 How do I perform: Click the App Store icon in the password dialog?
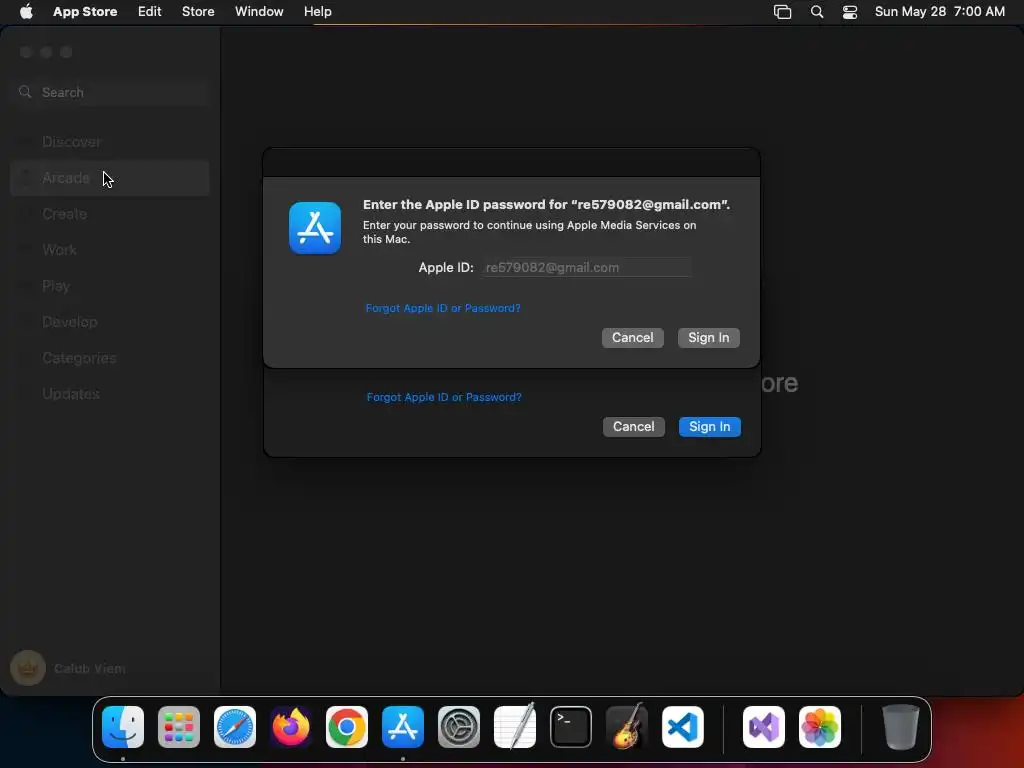click(x=315, y=228)
